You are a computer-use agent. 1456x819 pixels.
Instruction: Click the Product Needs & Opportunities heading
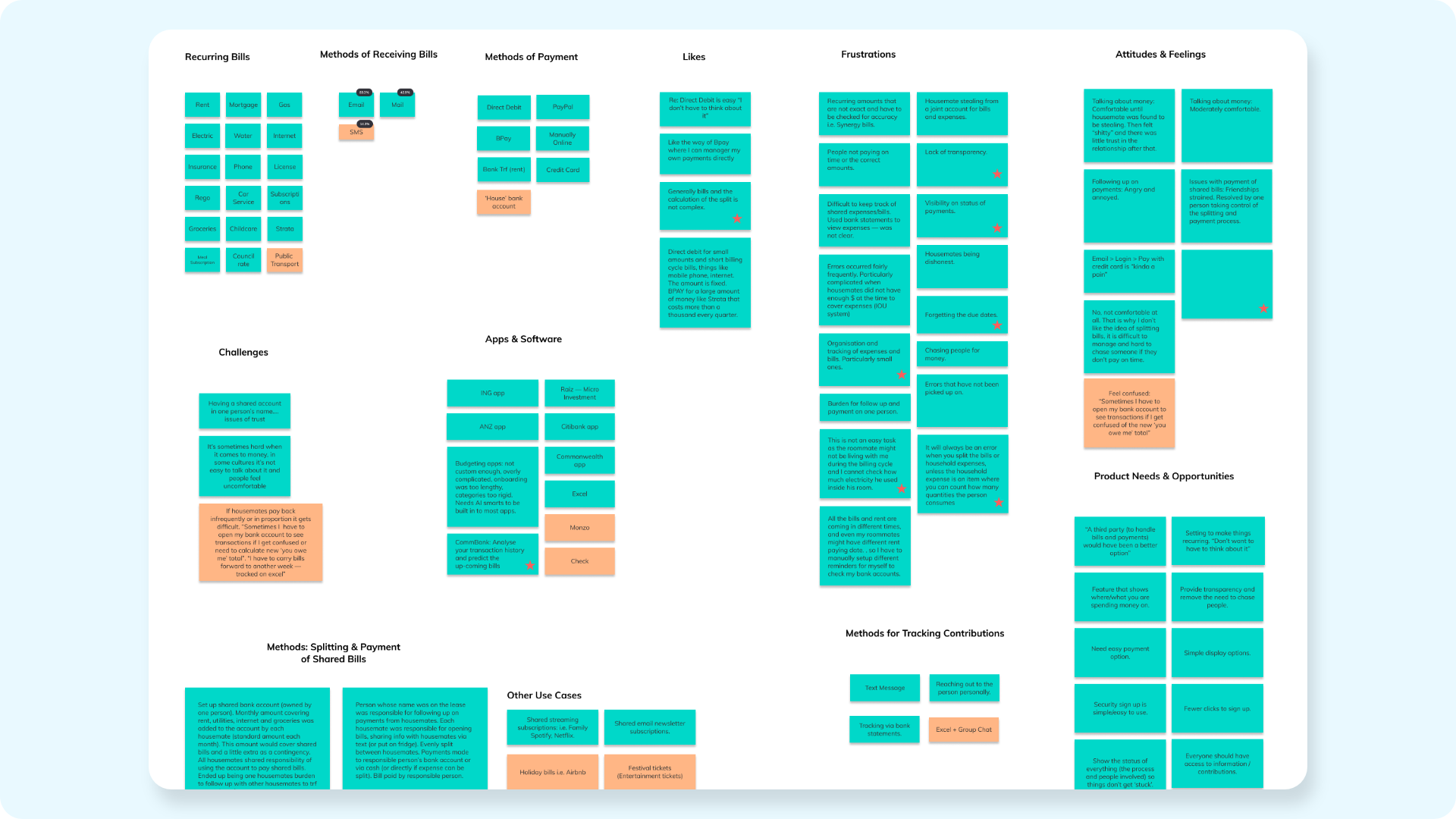1163,476
